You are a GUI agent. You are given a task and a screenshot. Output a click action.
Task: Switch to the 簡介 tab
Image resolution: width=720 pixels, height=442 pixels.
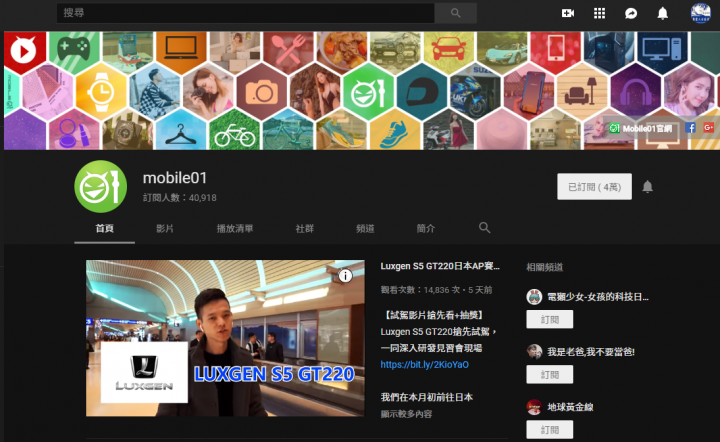click(x=426, y=228)
